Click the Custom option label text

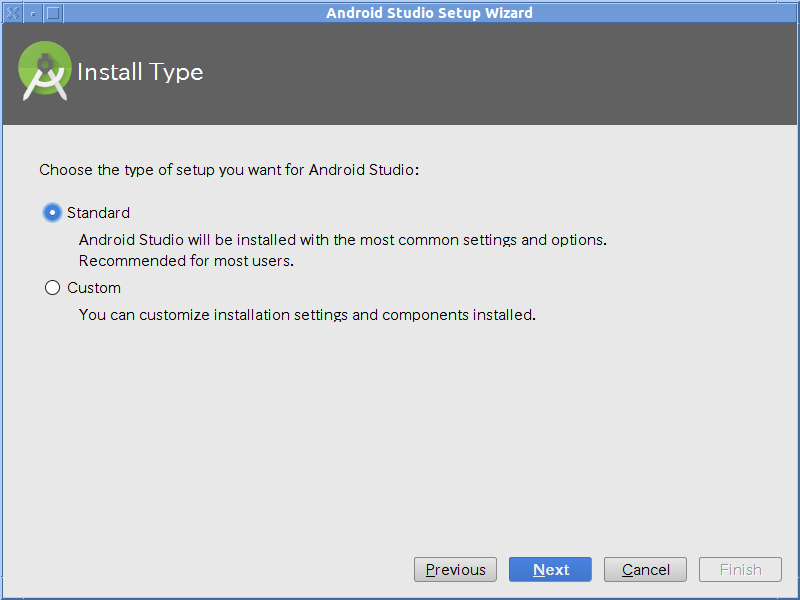94,288
